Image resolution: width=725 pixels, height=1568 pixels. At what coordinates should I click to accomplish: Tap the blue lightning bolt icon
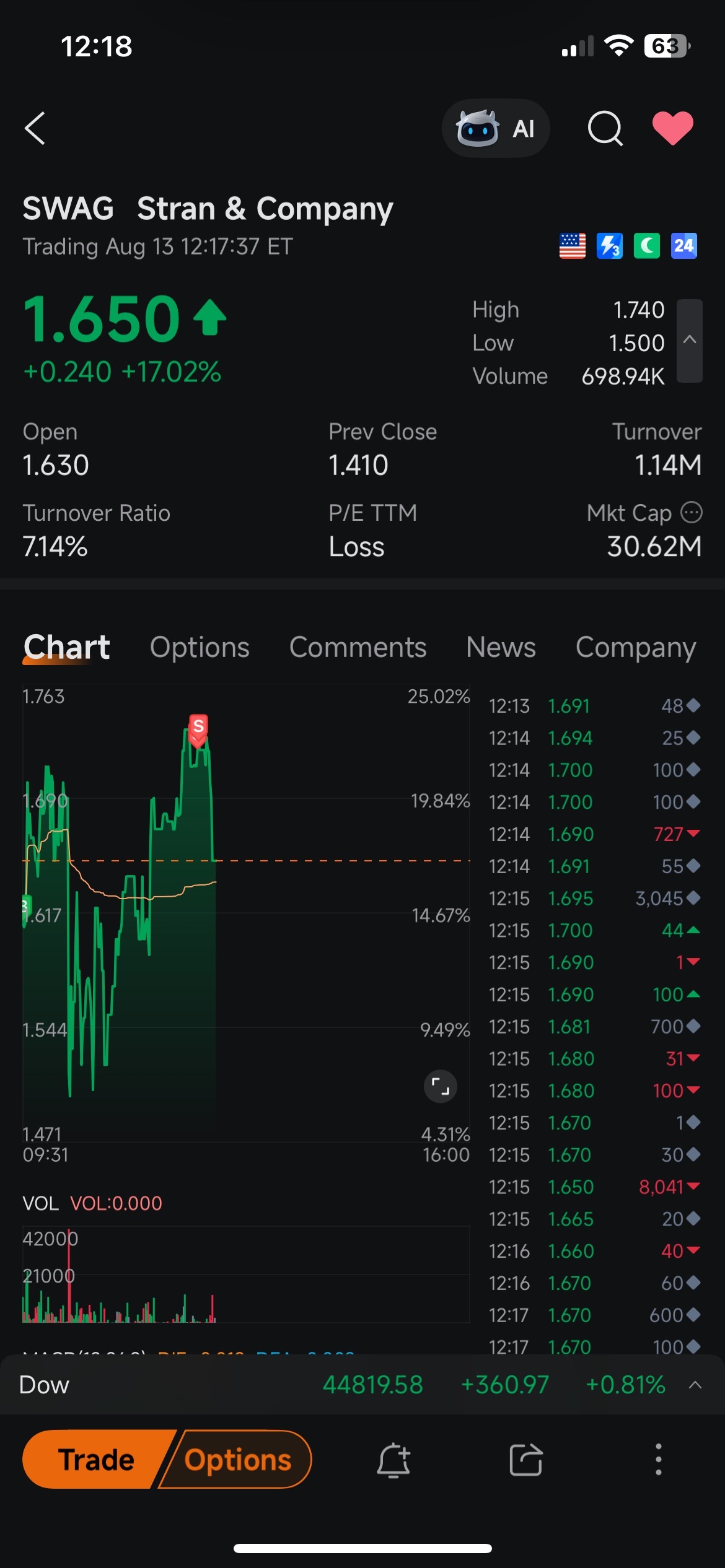point(609,246)
